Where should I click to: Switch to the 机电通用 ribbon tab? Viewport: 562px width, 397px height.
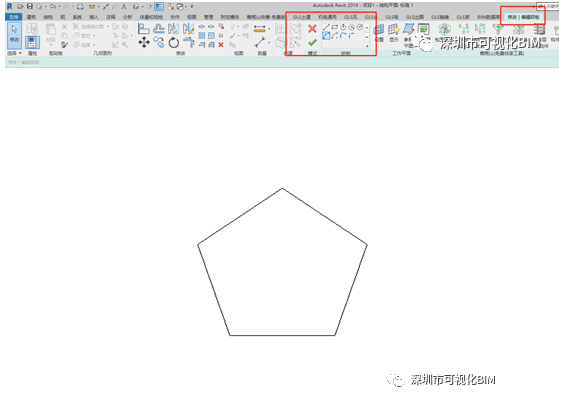click(x=328, y=17)
